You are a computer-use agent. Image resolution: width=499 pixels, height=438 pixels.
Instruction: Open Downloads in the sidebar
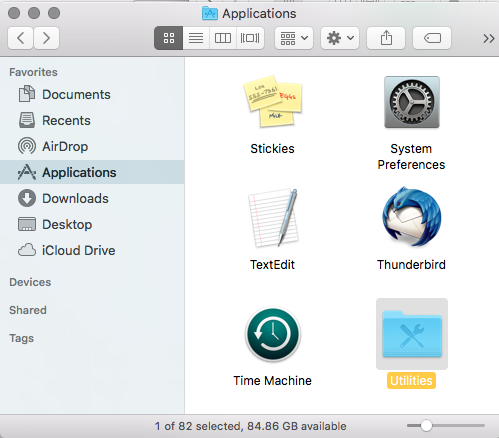[92, 198]
